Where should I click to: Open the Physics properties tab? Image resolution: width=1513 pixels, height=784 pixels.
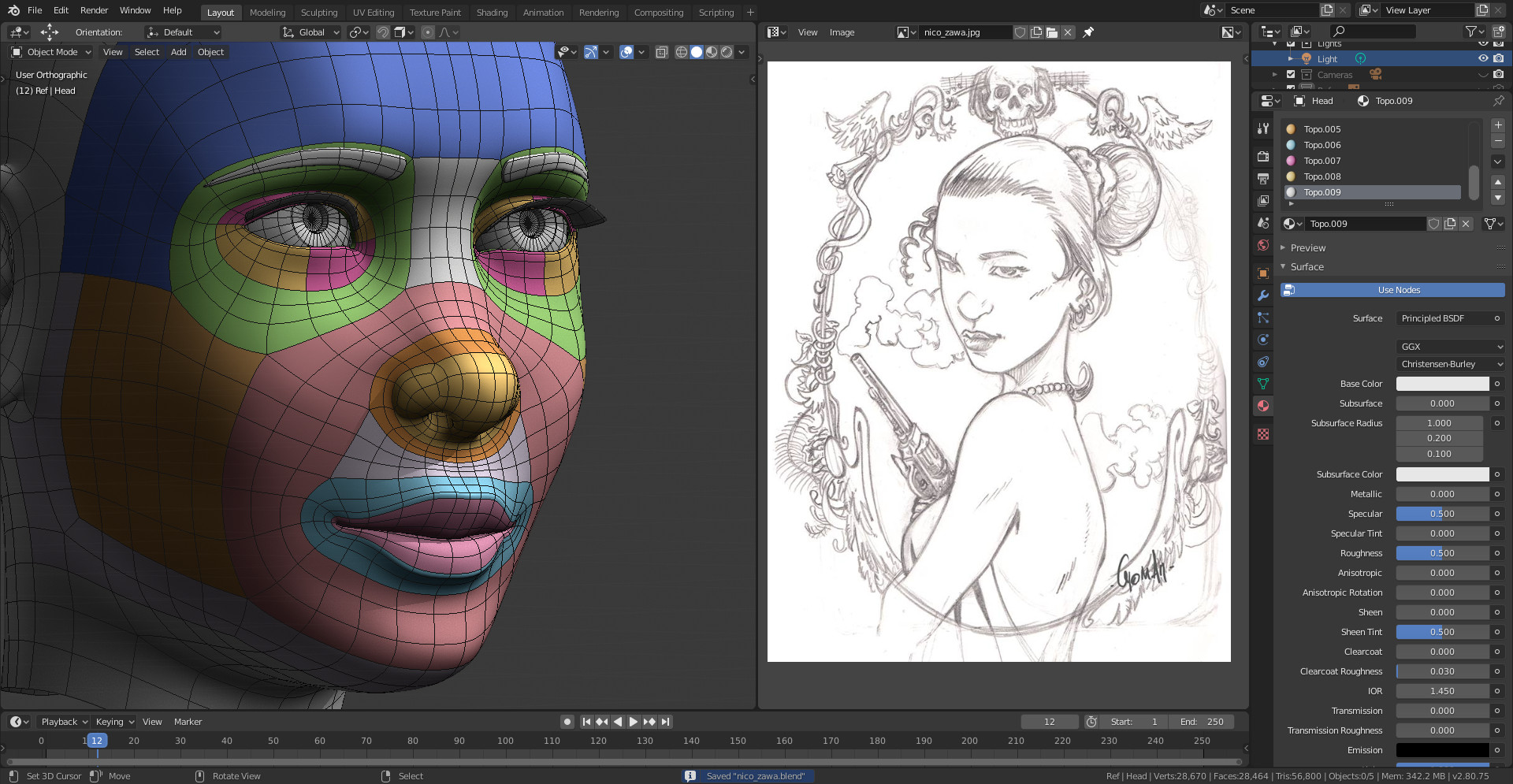[x=1263, y=340]
